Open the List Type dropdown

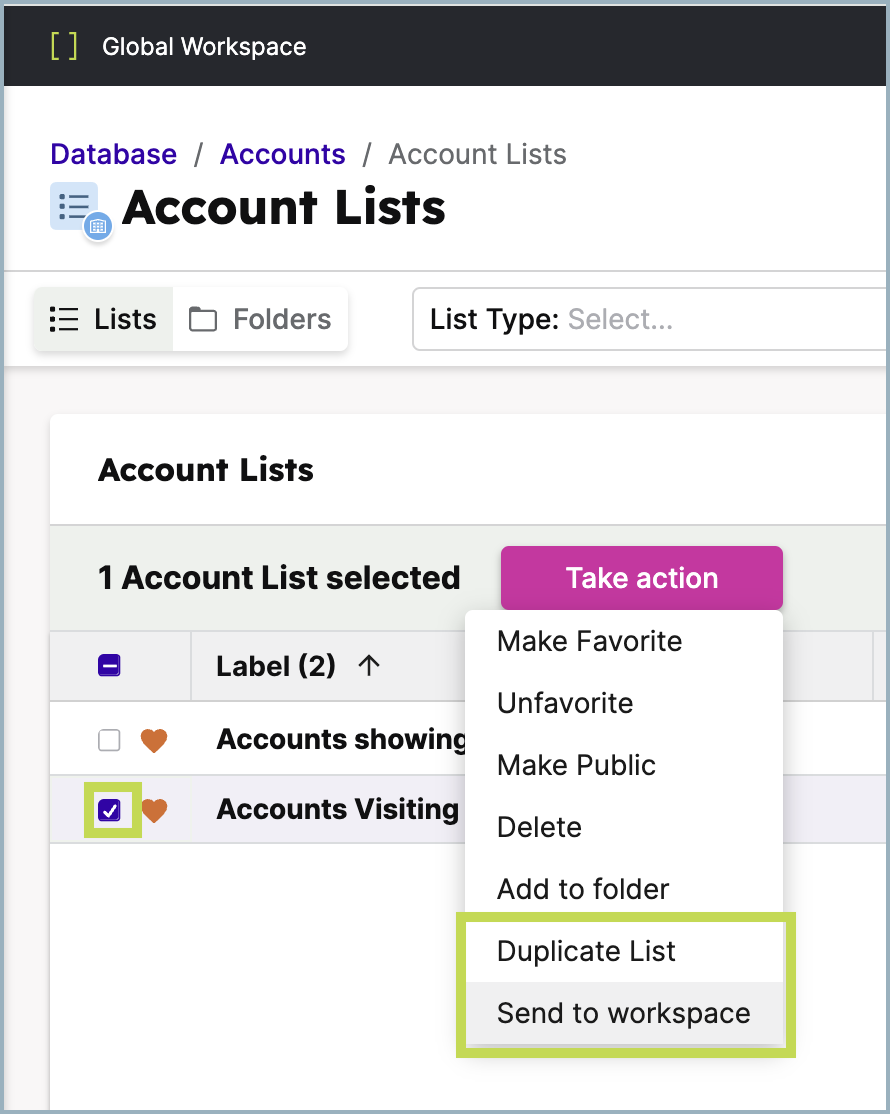coord(650,319)
